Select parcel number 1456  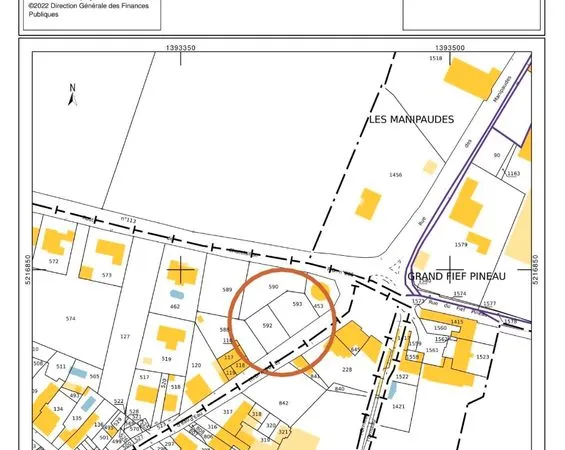[395, 175]
